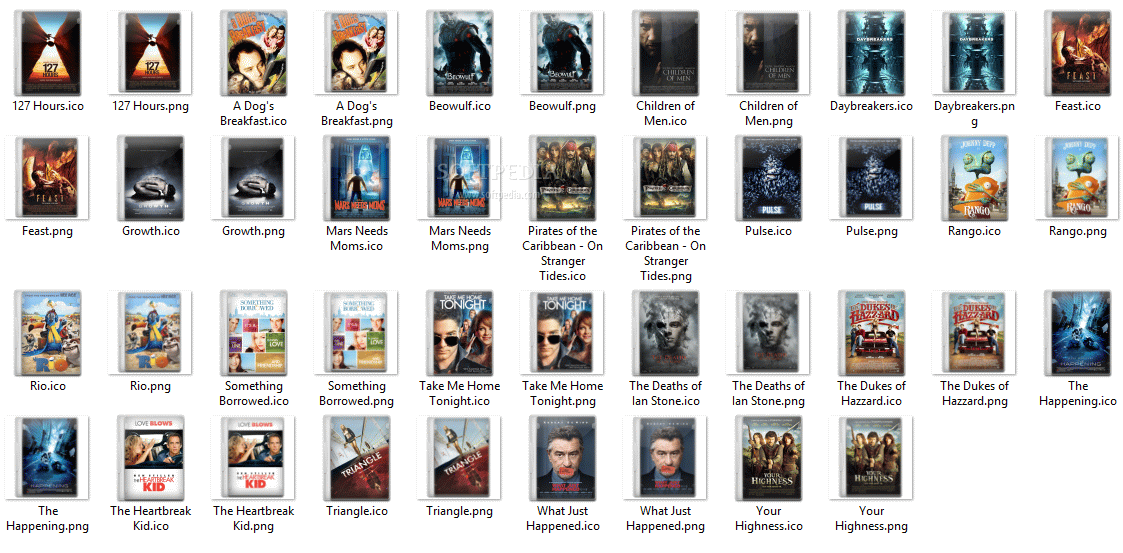Viewport: 1123px width, 553px height.
Task: Pick the Take Me Home Tonight.ico icon
Action: pyautogui.click(x=460, y=332)
